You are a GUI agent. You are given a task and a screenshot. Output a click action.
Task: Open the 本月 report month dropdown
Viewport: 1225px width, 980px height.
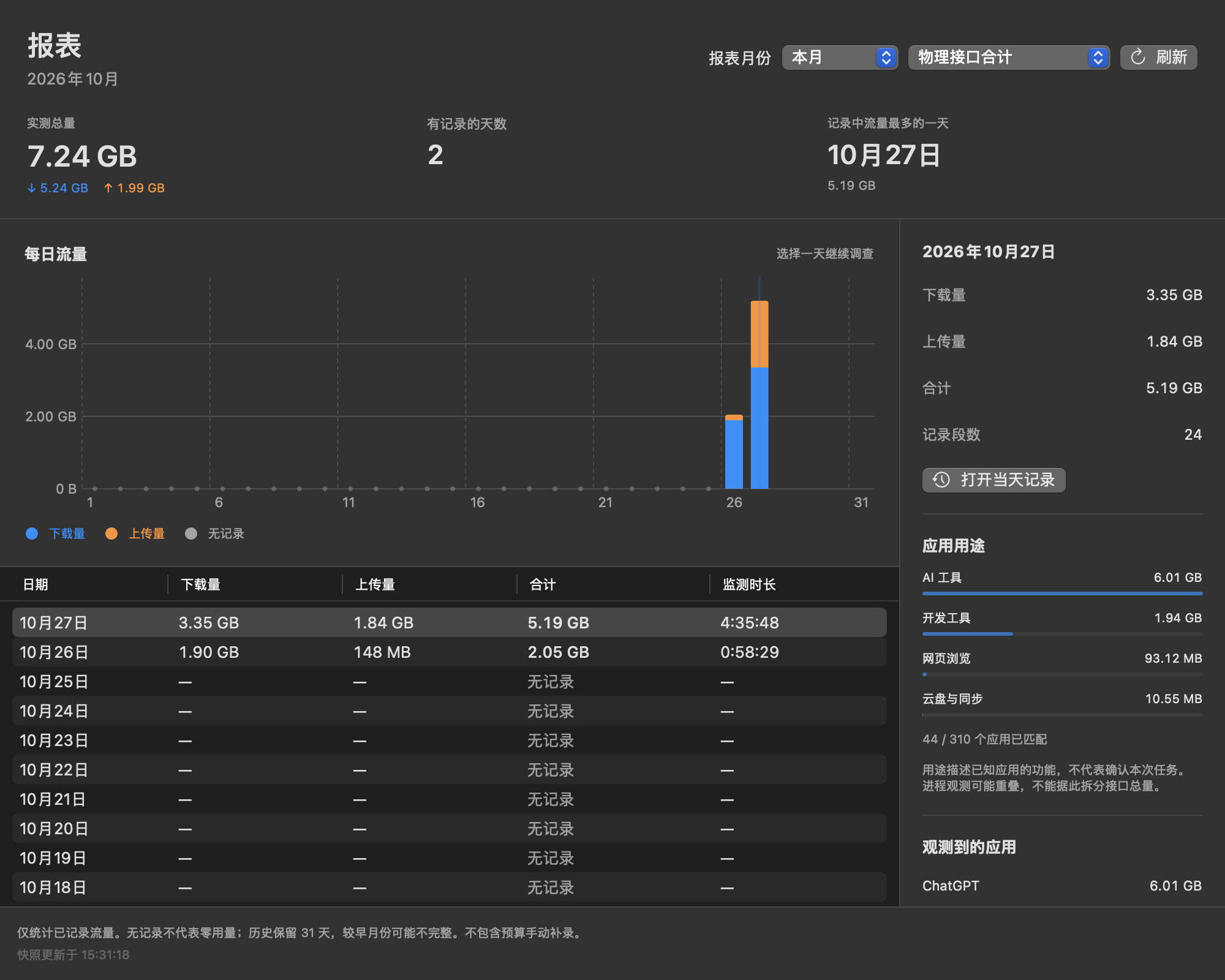[x=840, y=58]
